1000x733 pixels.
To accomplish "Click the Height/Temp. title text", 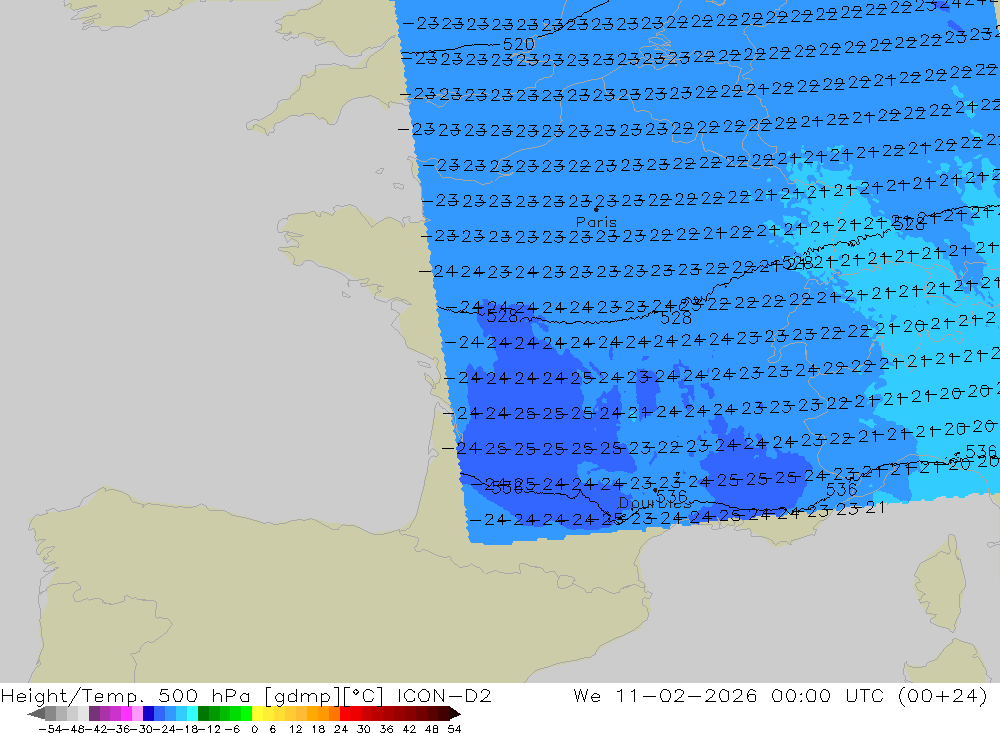I will click(73, 695).
